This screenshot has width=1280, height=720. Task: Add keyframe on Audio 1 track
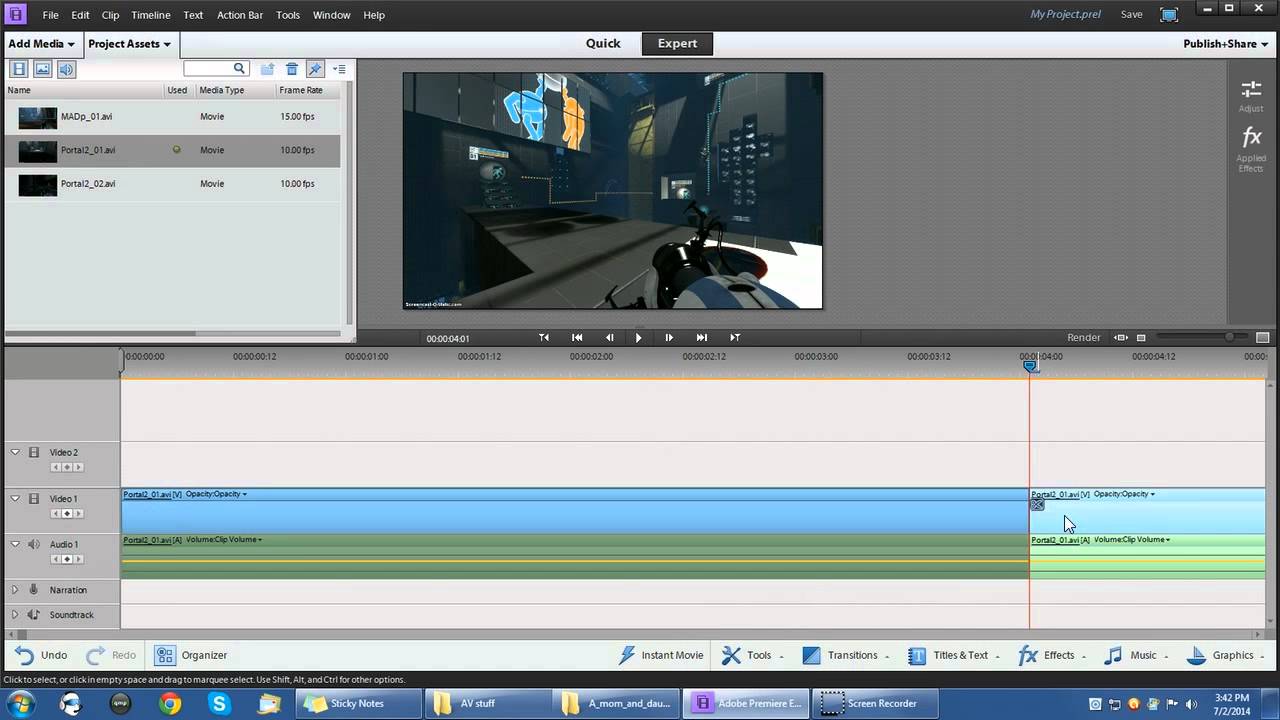click(x=67, y=560)
